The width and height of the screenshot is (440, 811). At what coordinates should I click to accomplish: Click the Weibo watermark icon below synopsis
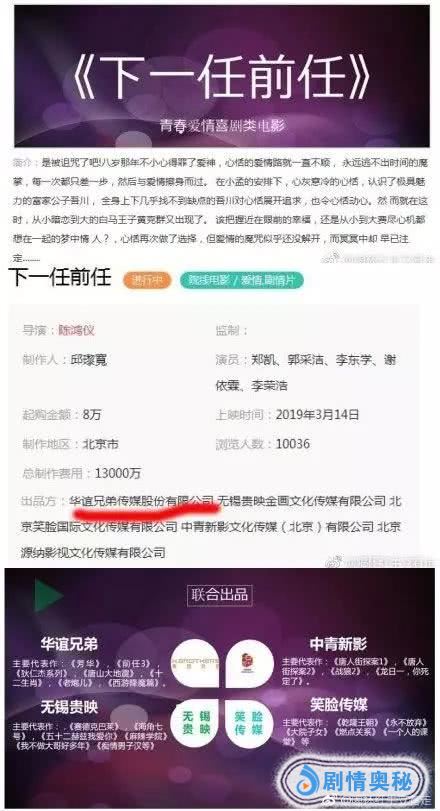pos(332,258)
